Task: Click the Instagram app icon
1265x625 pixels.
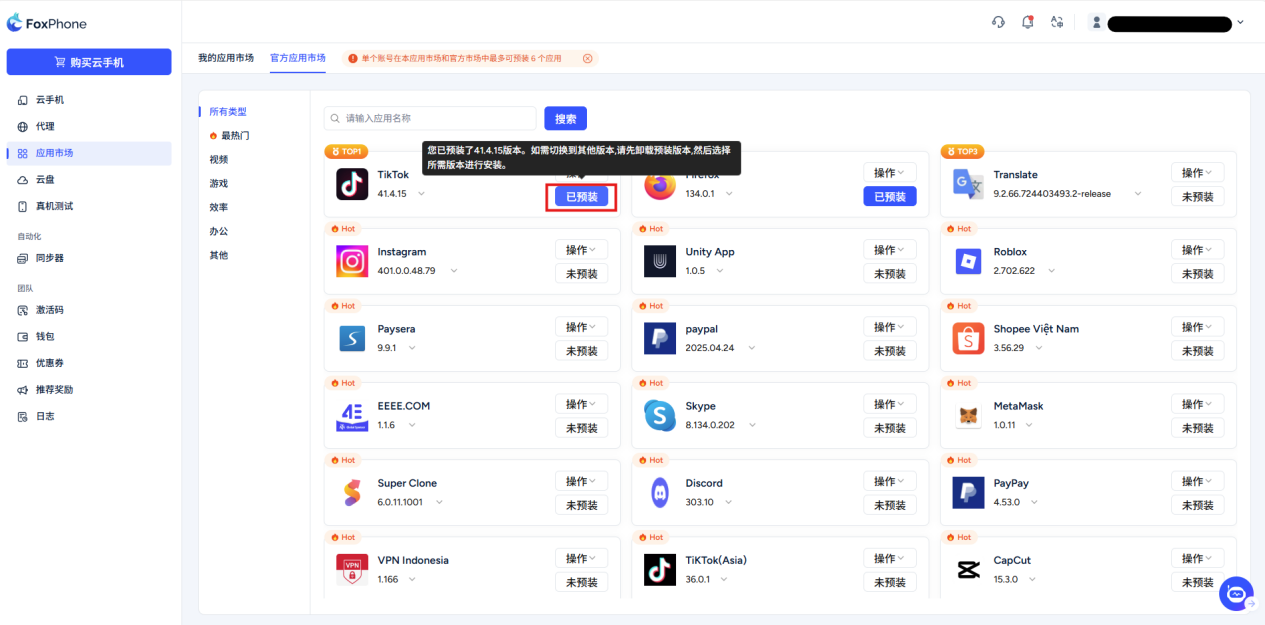Action: (x=352, y=261)
